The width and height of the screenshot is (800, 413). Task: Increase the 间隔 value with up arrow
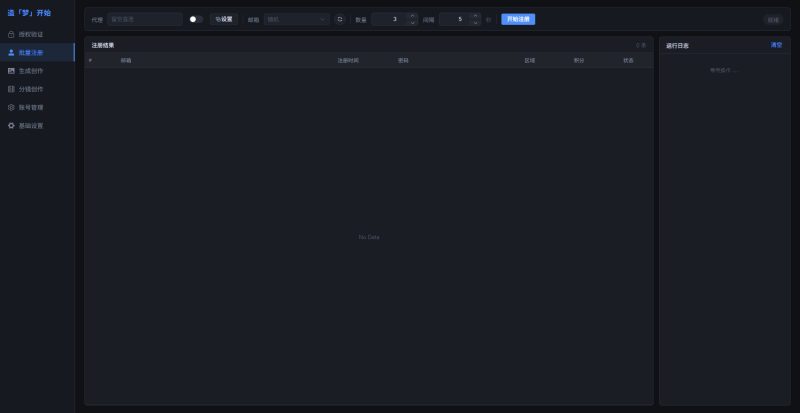point(474,16)
